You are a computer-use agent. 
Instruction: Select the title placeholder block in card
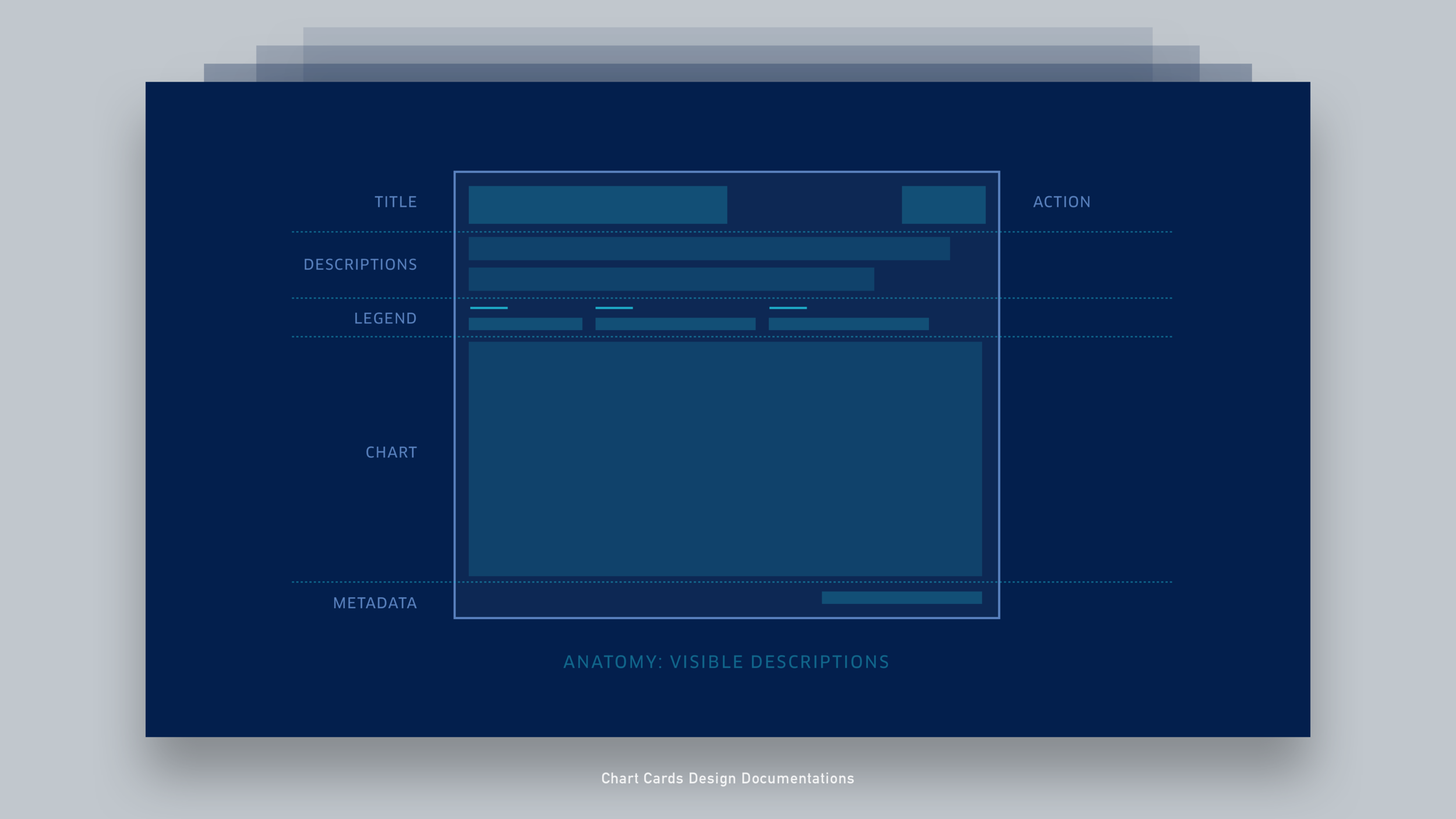click(598, 205)
